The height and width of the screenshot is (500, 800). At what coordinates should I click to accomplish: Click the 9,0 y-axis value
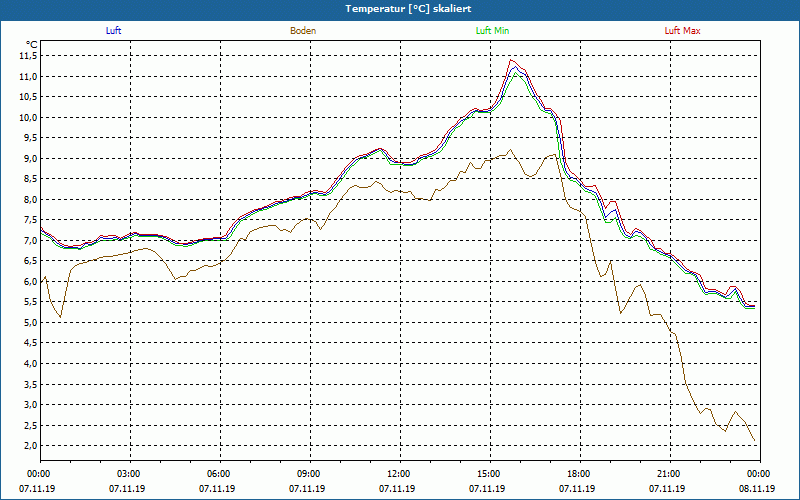(x=30, y=159)
